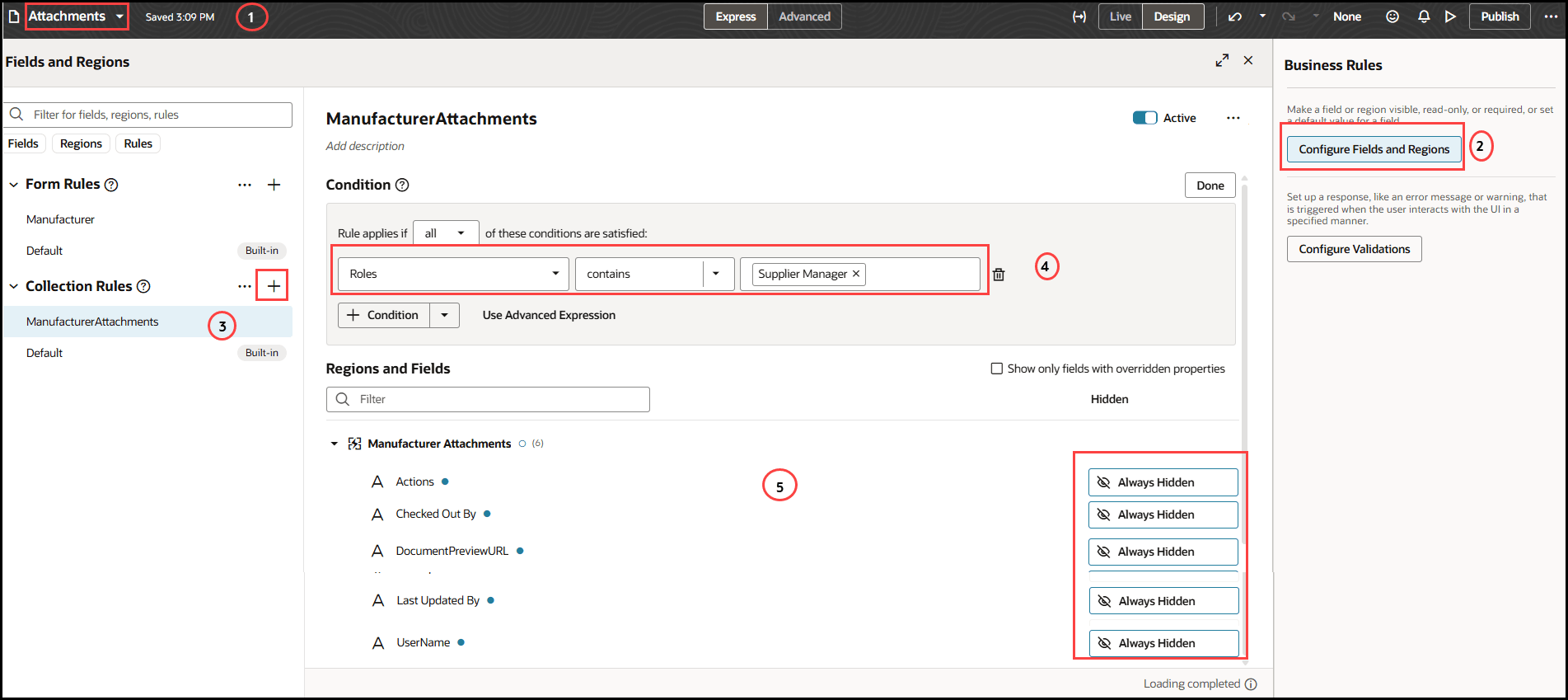Switch to Advanced mode
The height and width of the screenshot is (700, 1568).
pyautogui.click(x=804, y=16)
